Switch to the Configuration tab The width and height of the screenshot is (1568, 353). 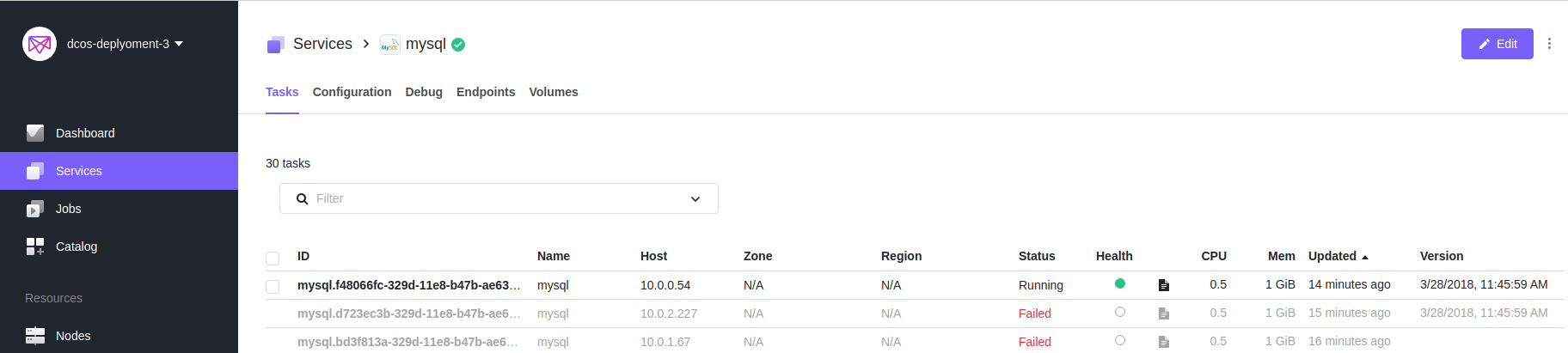click(352, 92)
